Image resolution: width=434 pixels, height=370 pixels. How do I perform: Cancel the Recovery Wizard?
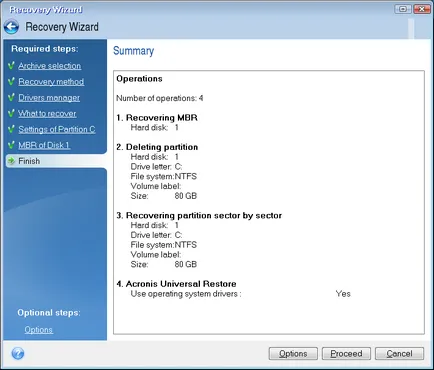point(399,354)
